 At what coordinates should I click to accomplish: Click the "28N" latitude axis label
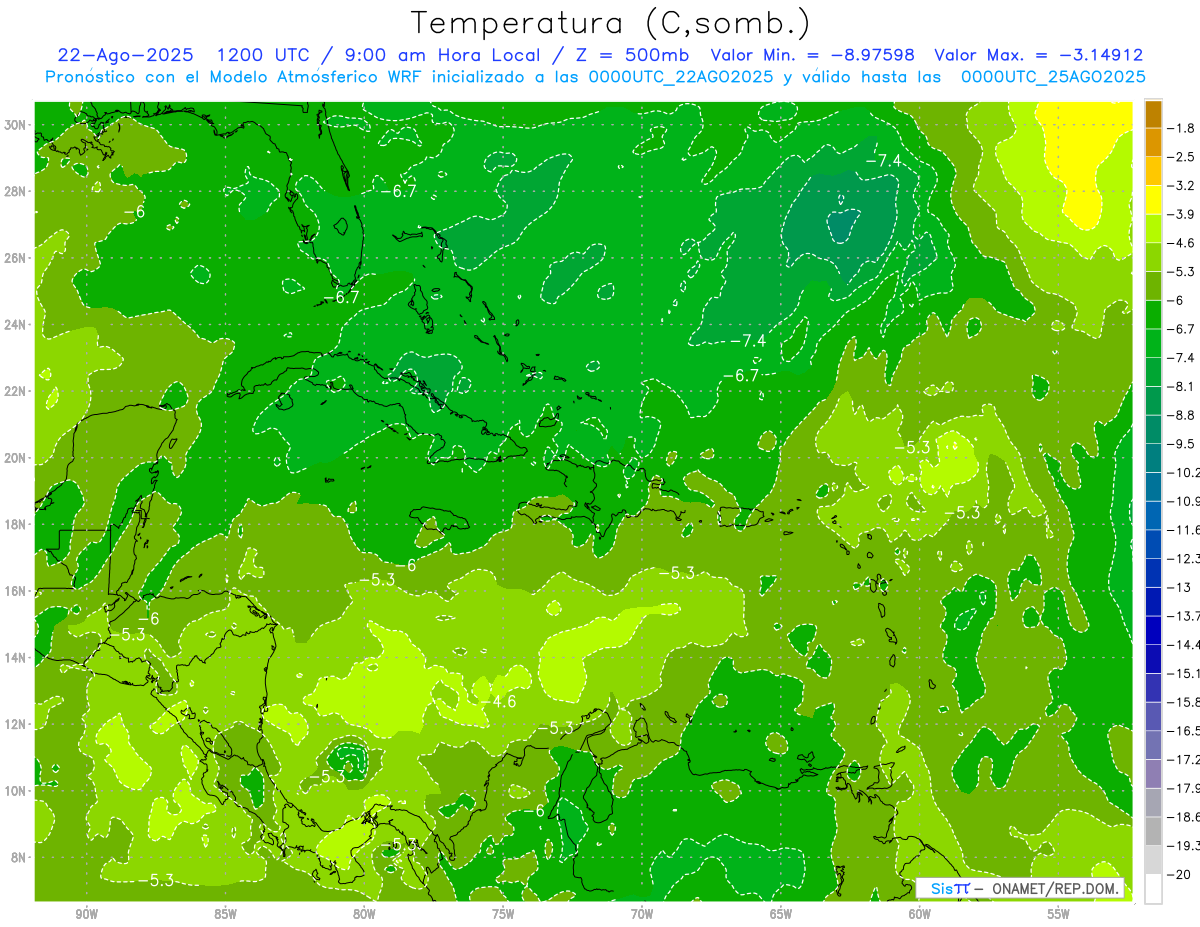[16, 191]
